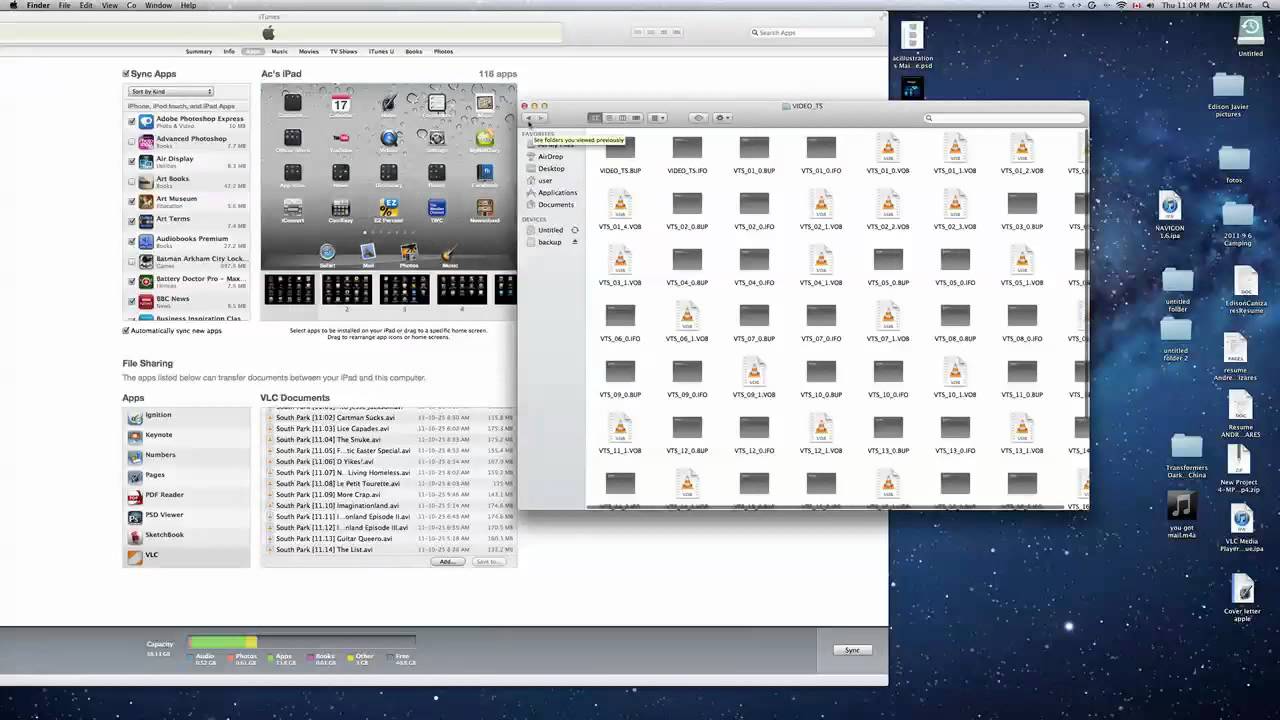Image resolution: width=1280 pixels, height=720 pixels.
Task: Open the Finder arrange-by dropdown
Action: 658,118
